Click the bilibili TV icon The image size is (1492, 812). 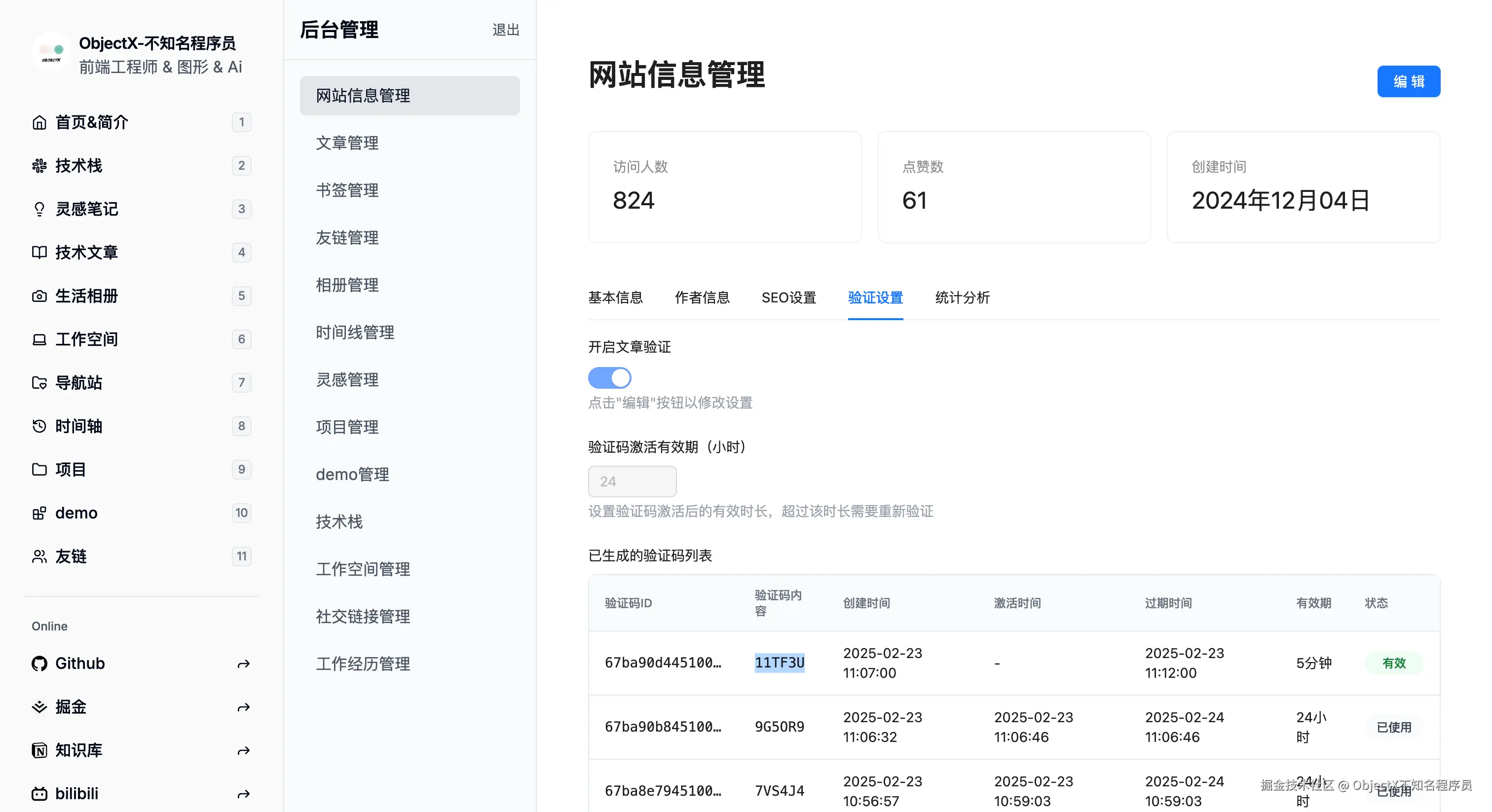(39, 793)
